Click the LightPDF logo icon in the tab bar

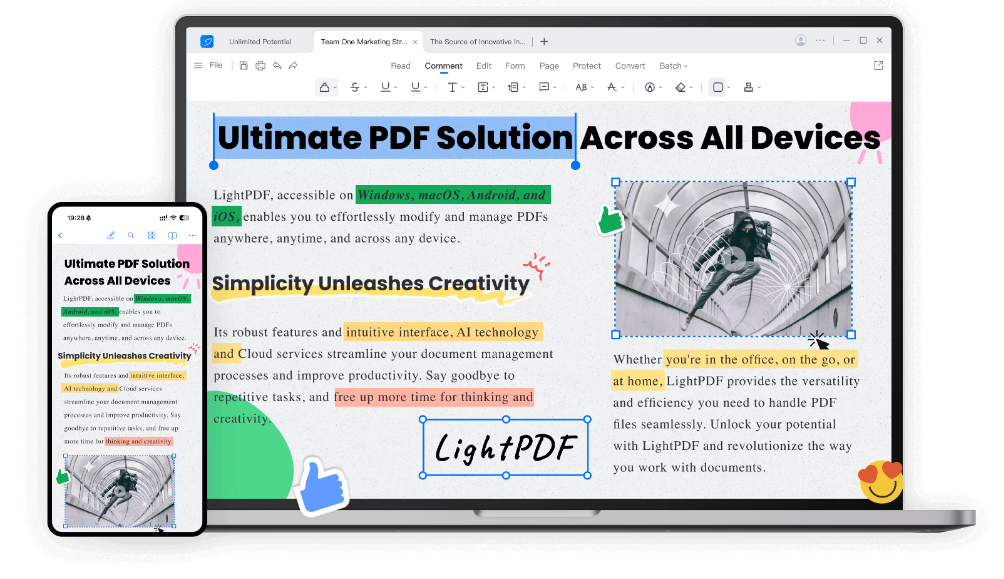point(207,42)
